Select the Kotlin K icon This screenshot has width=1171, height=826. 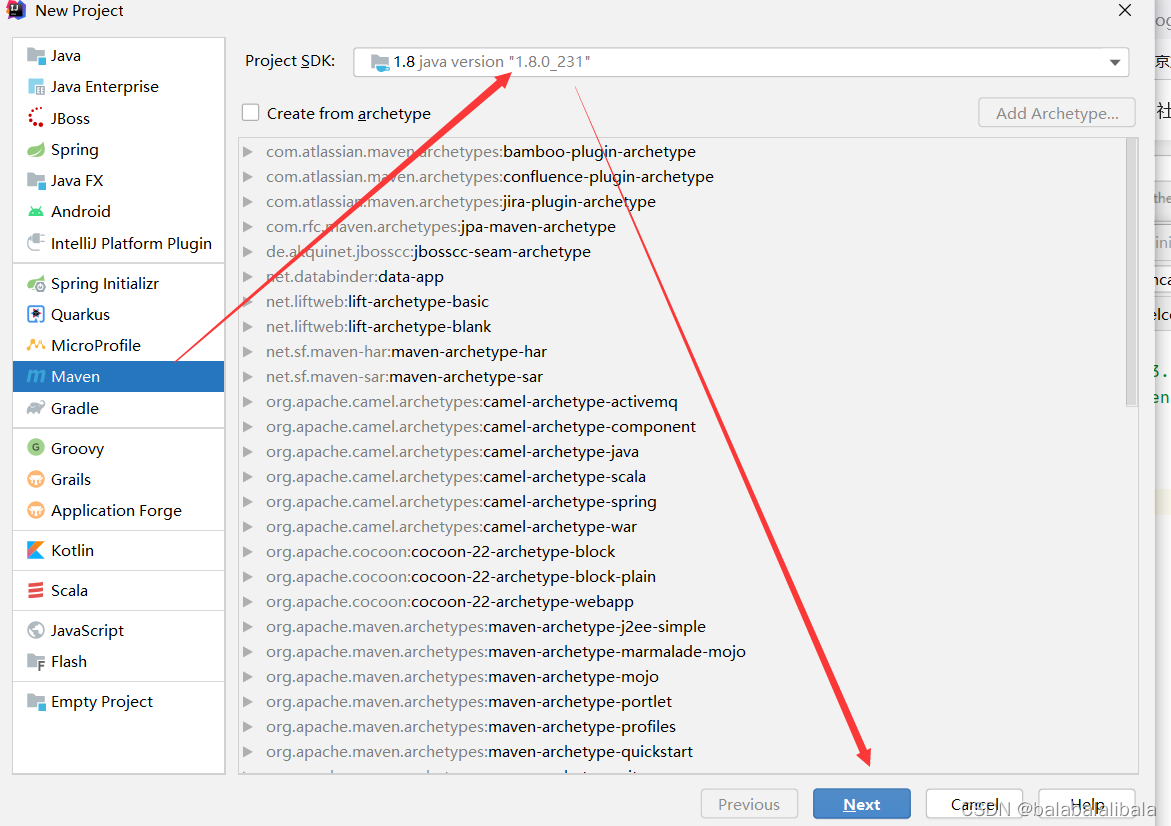(x=36, y=550)
